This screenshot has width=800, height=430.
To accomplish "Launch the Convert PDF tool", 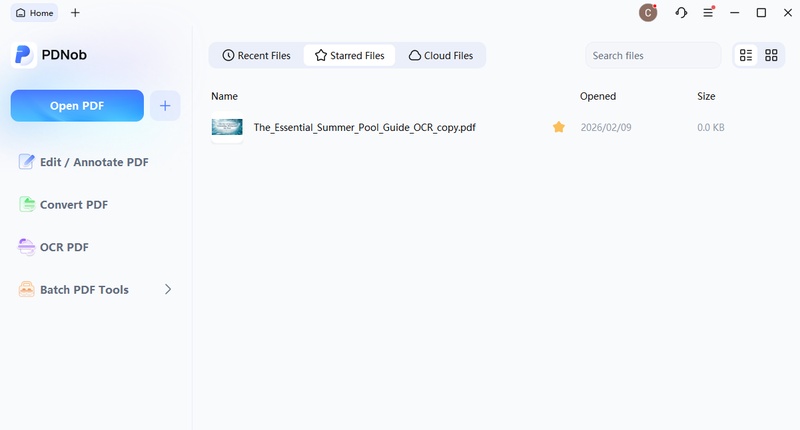I will pos(73,205).
